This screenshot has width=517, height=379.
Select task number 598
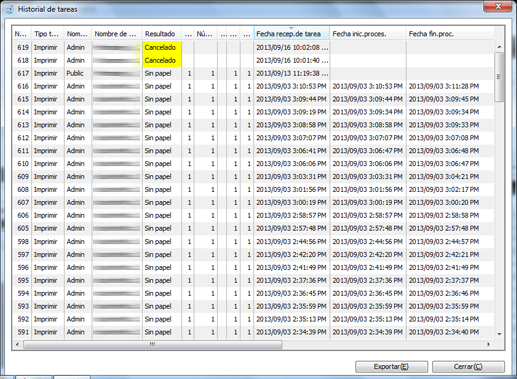pyautogui.click(x=23, y=242)
